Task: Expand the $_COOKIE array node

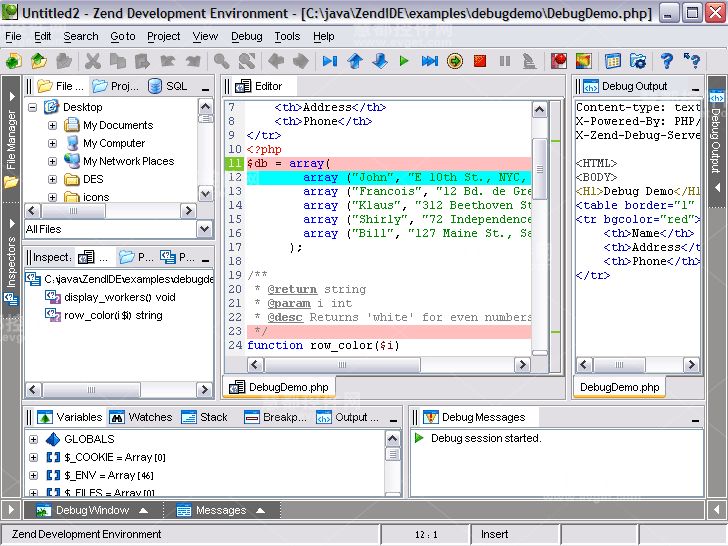Action: click(x=33, y=457)
